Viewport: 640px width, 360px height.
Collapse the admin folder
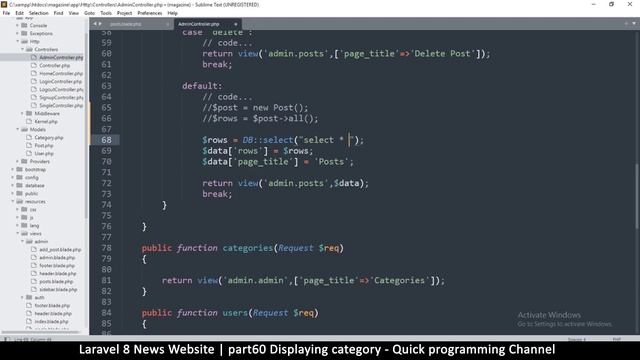tap(22, 241)
